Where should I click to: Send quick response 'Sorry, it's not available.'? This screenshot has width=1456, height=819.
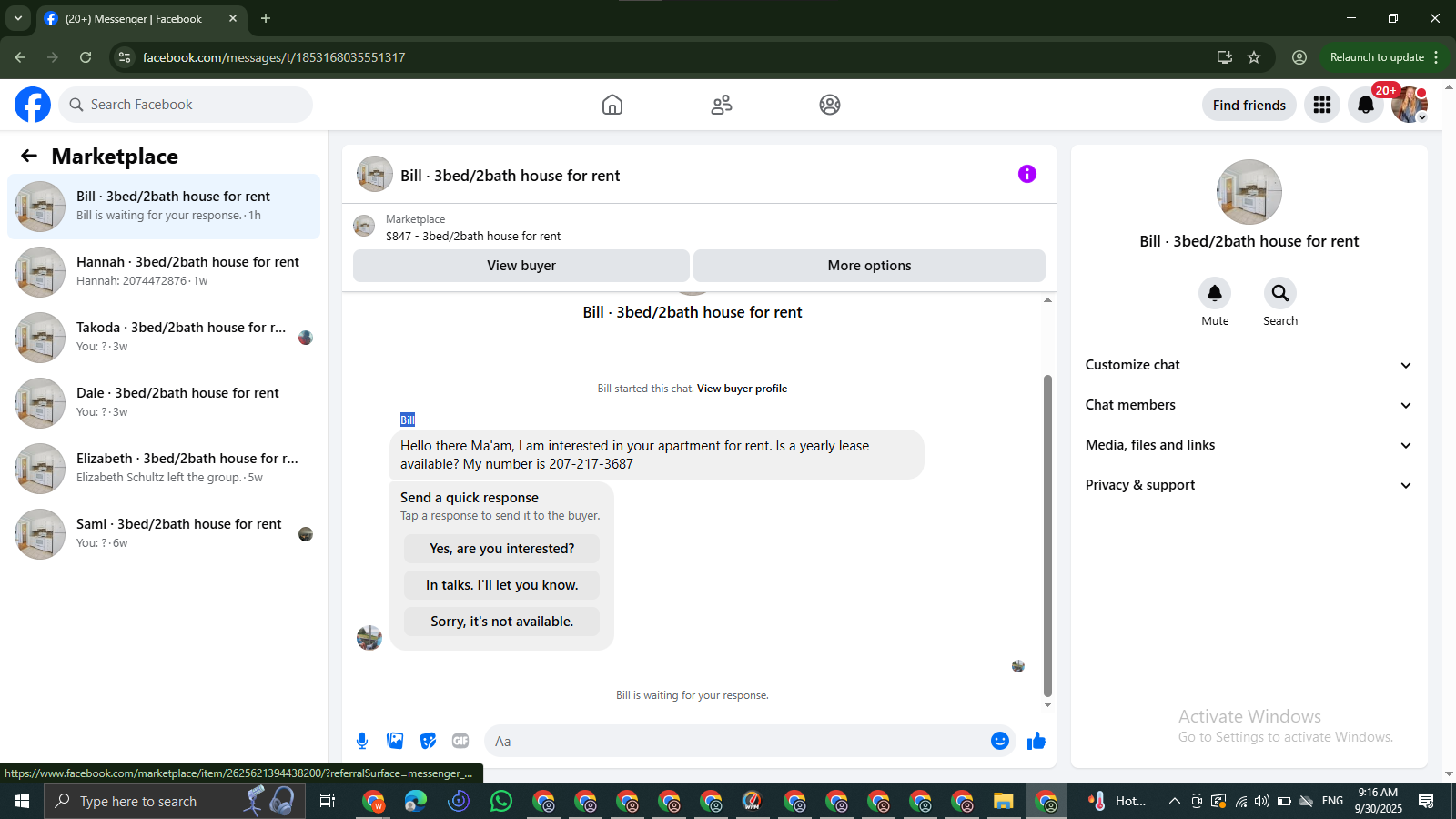tap(501, 622)
